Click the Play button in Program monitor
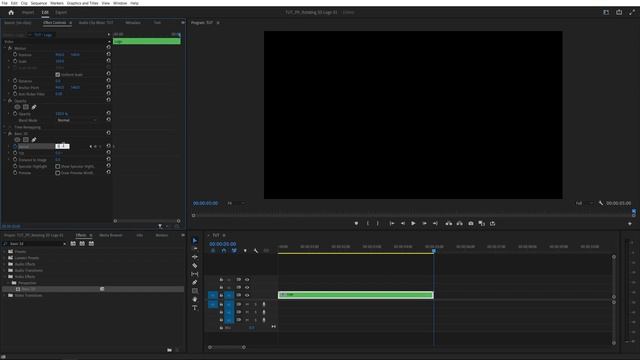The image size is (640, 360). 413,223
